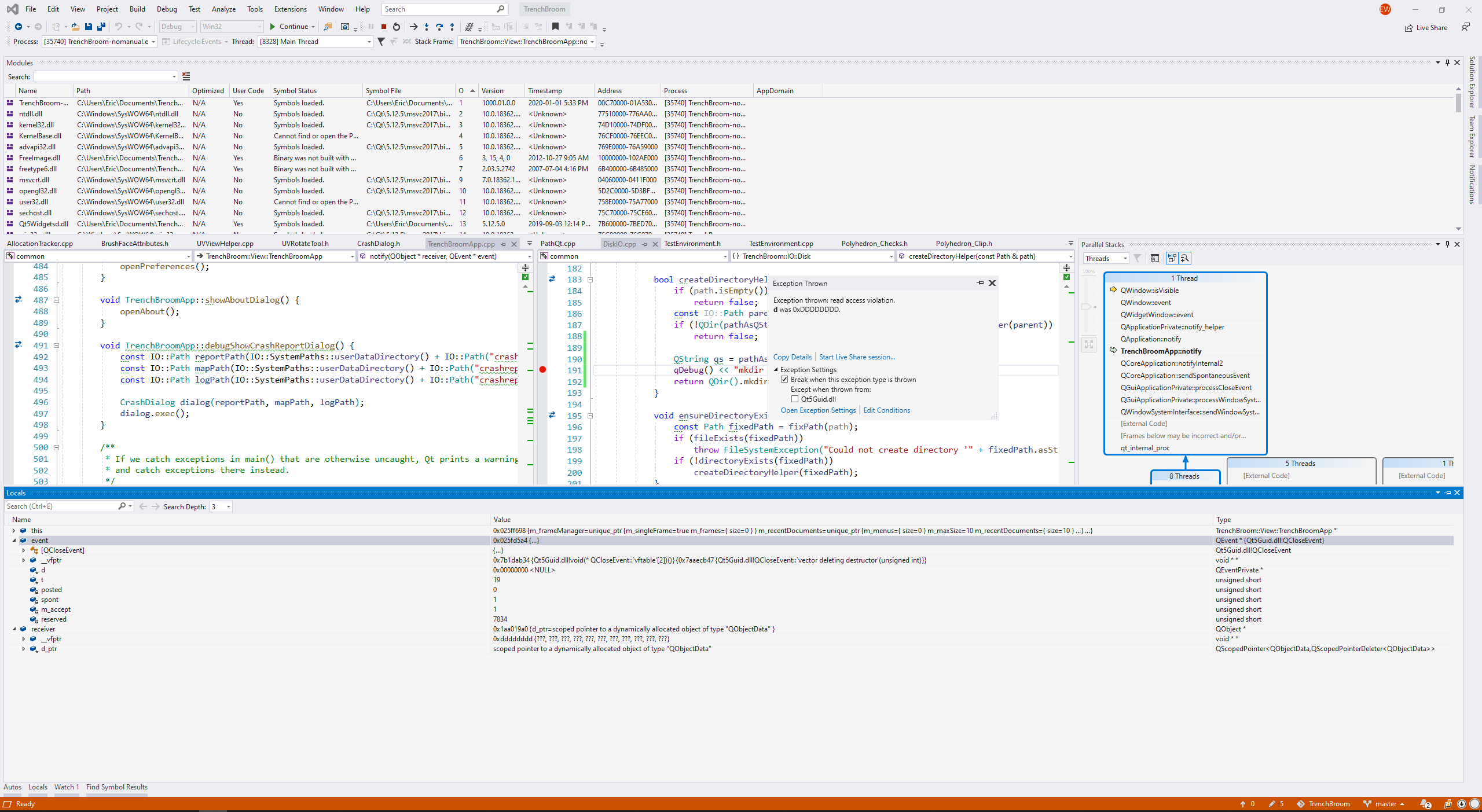Screen dimensions: 1482x812
Task: Click the Navigate Backward arrow icon
Action: [19, 27]
